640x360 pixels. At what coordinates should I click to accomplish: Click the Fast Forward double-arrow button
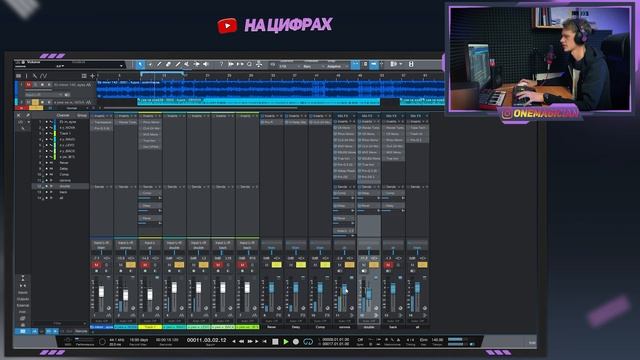pos(250,341)
